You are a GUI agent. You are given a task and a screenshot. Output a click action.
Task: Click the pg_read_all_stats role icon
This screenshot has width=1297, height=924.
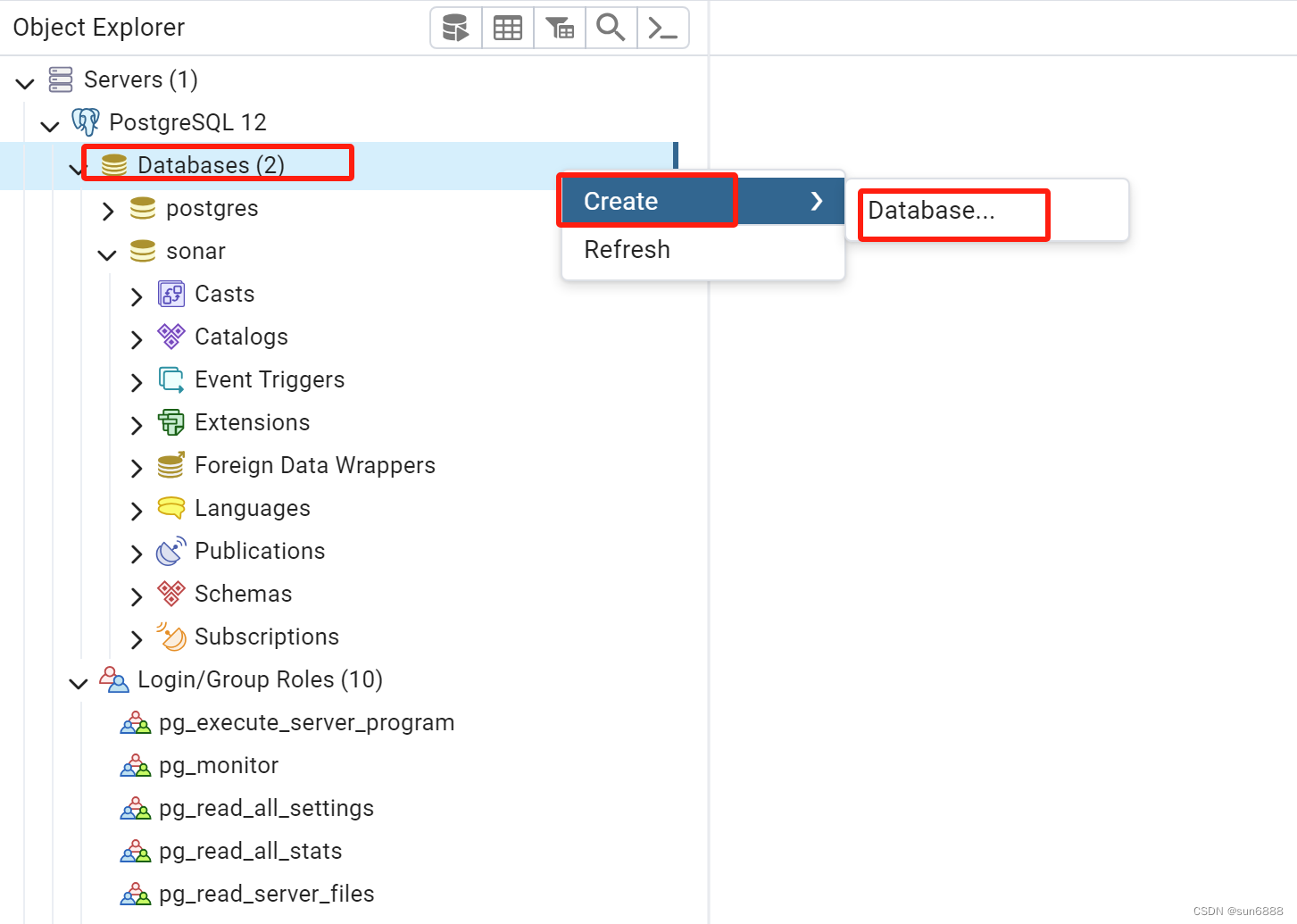136,851
